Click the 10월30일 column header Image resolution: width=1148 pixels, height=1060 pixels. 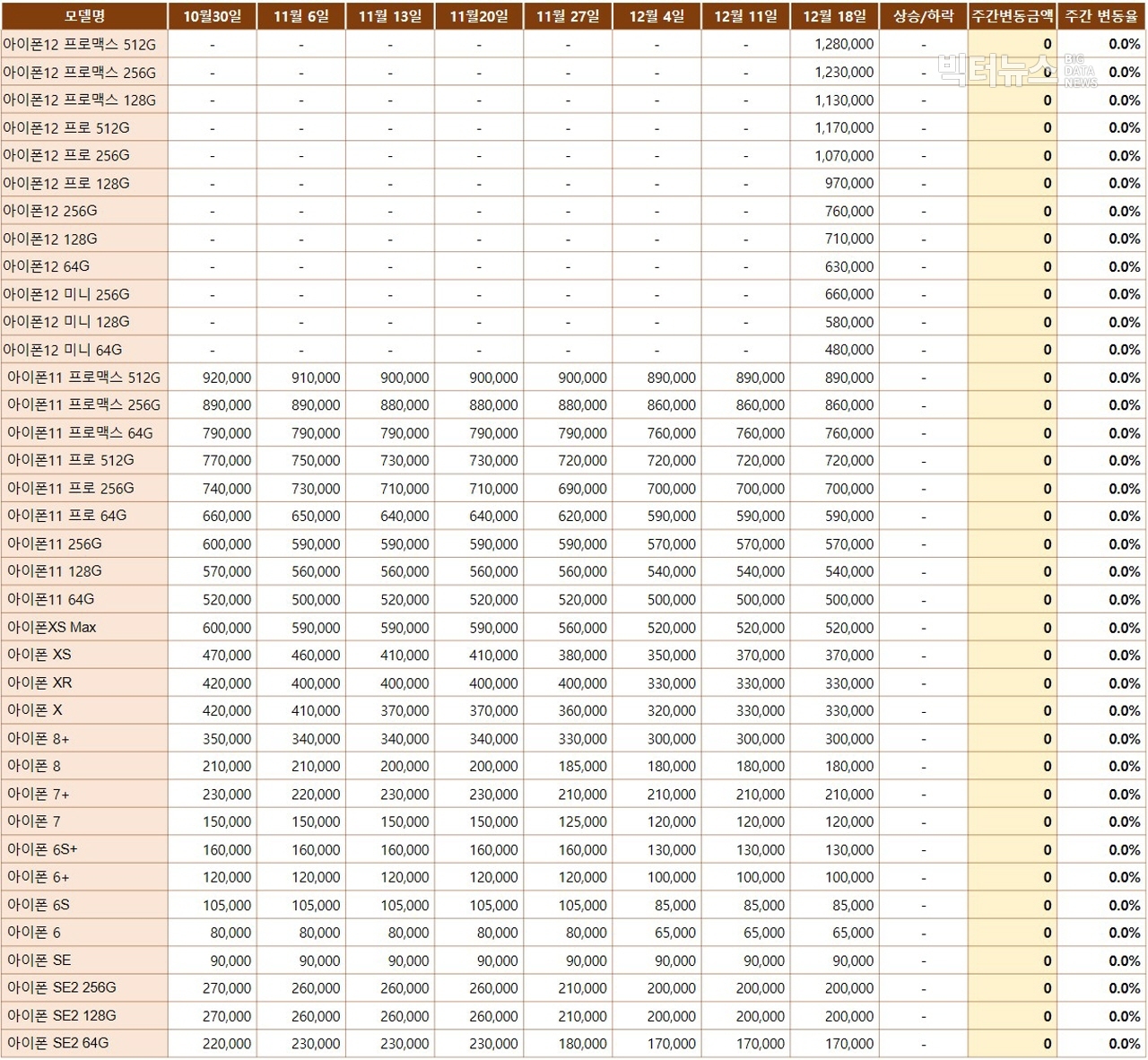pyautogui.click(x=213, y=16)
